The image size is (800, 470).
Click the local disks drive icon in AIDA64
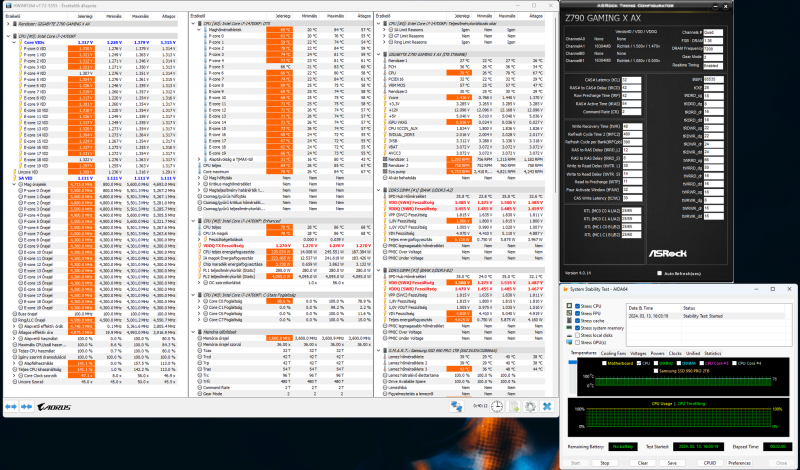pyautogui.click(x=569, y=335)
